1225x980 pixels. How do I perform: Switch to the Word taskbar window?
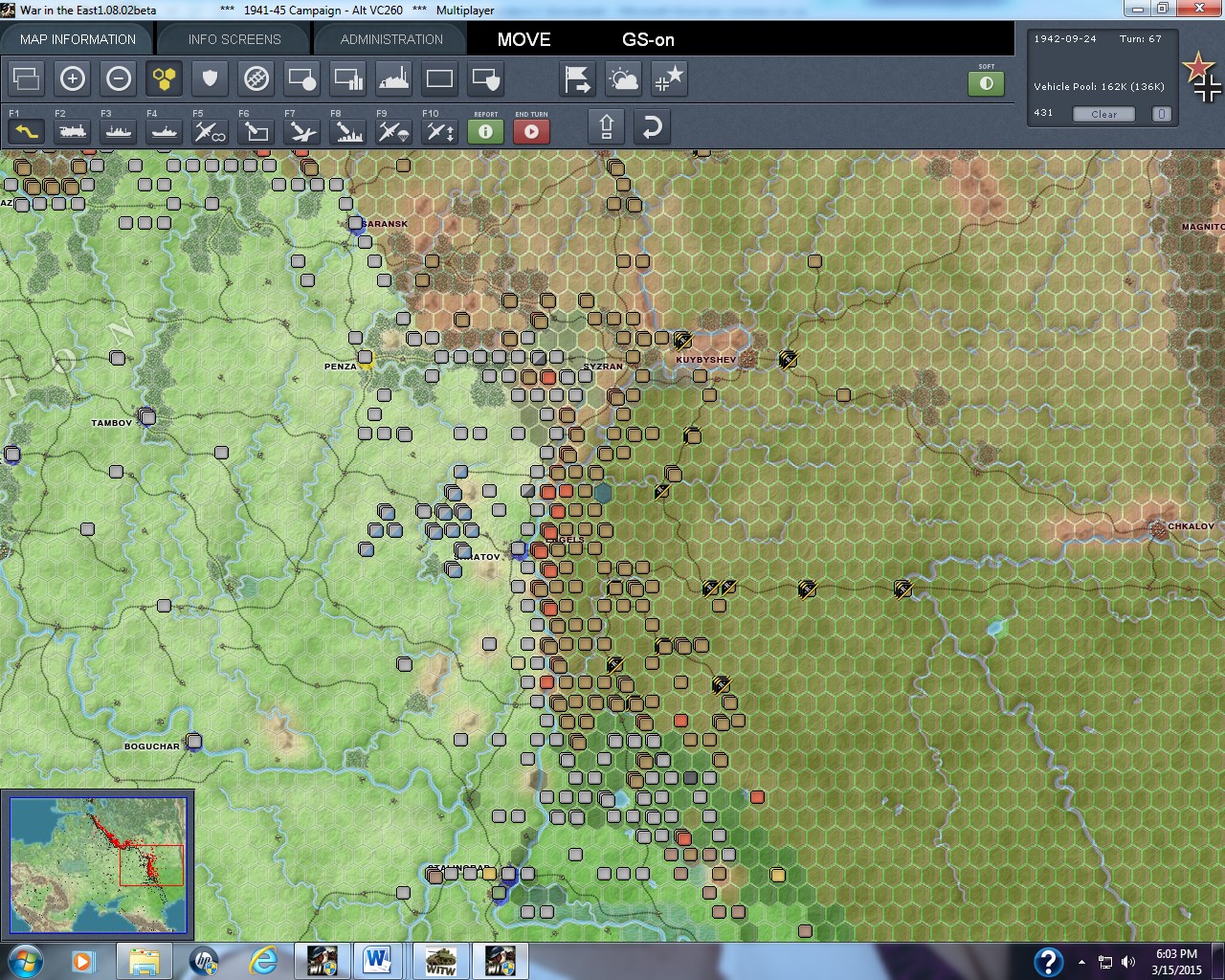pyautogui.click(x=380, y=961)
